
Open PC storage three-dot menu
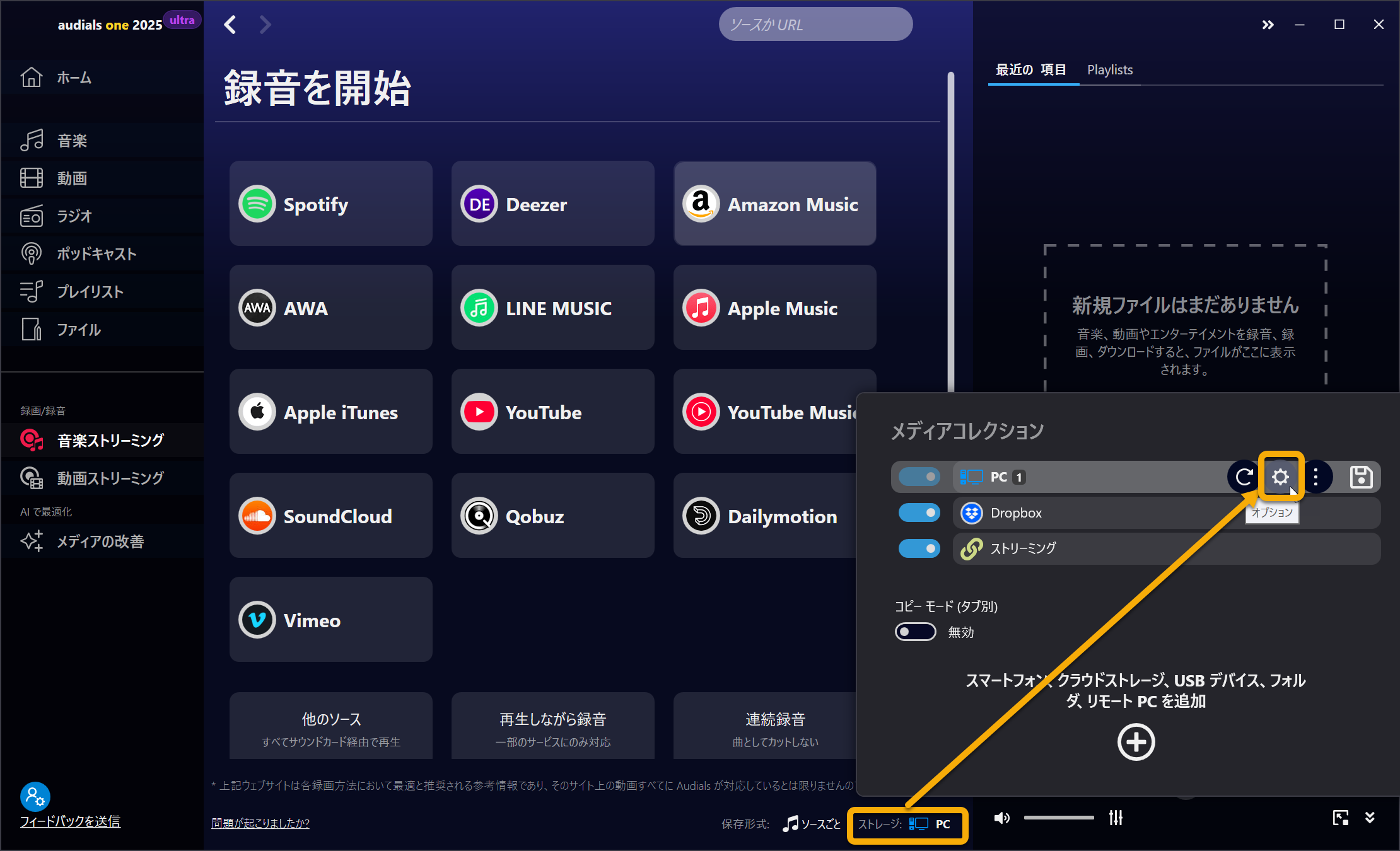point(1315,477)
